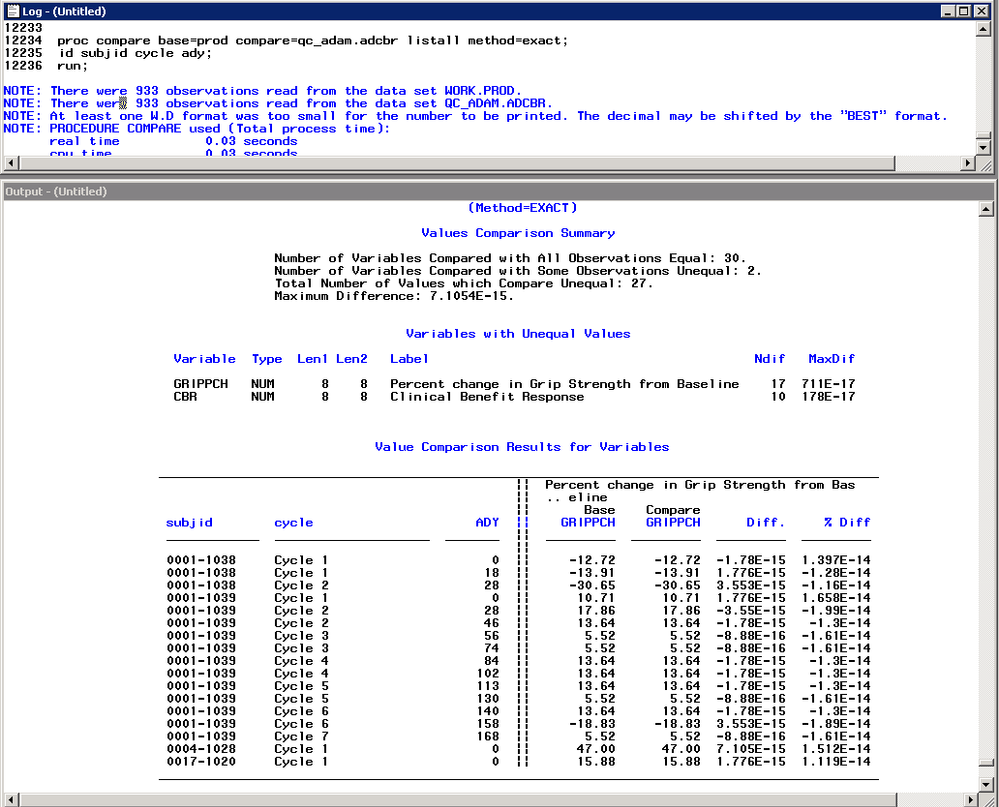Close the Log window
This screenshot has height=807, width=999.
coord(983,11)
